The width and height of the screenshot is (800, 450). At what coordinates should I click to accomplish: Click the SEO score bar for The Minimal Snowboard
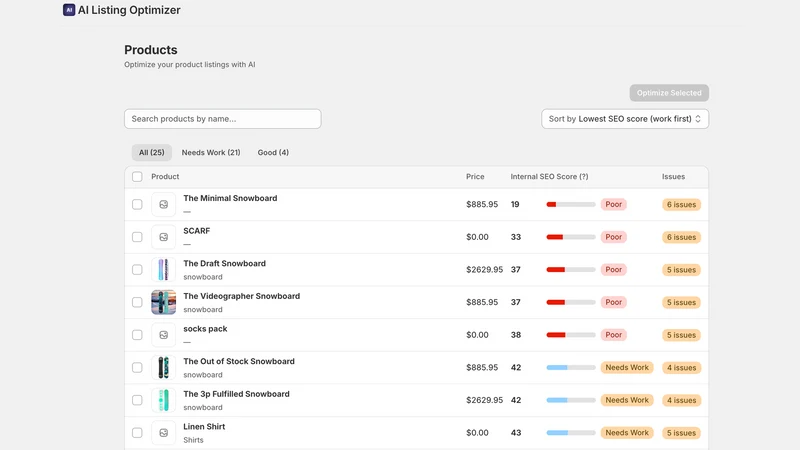click(x=571, y=205)
